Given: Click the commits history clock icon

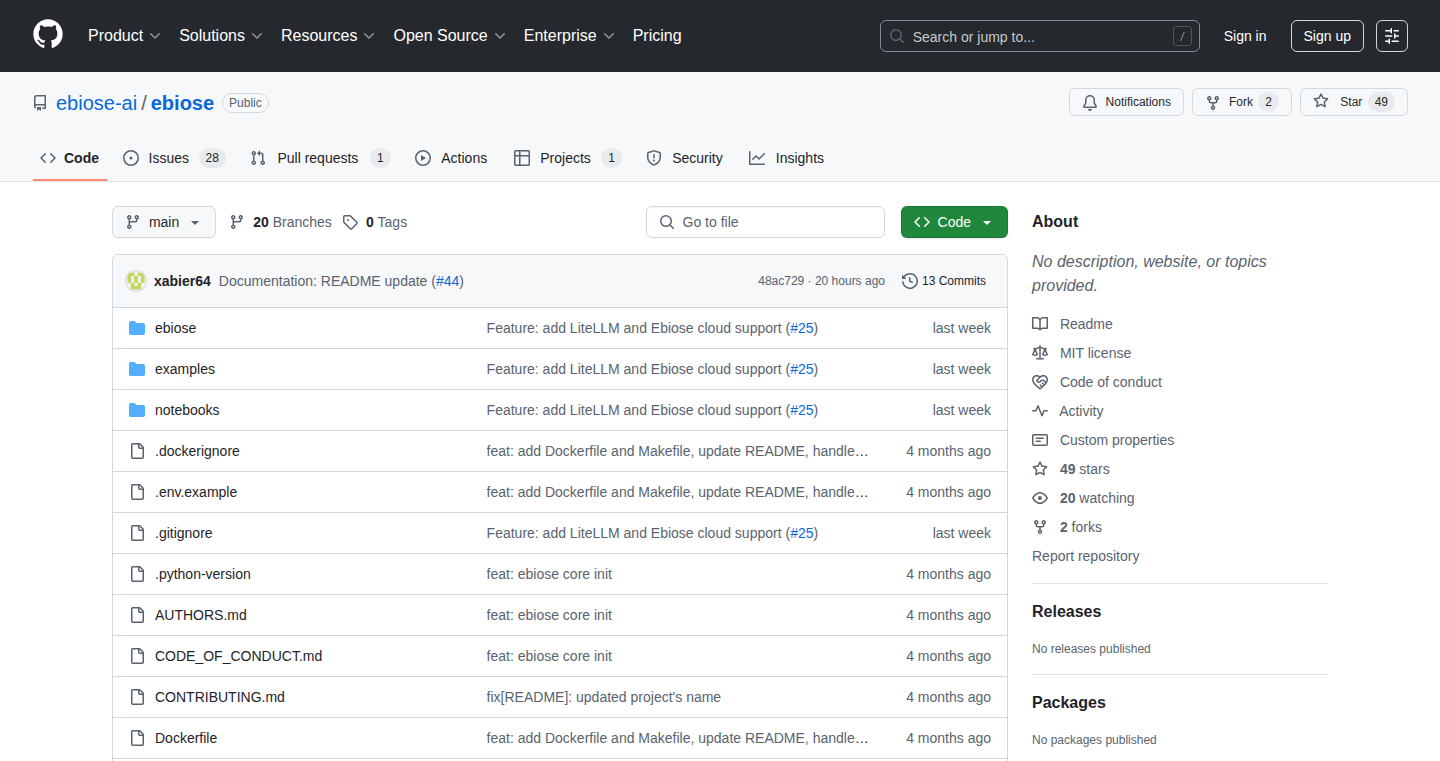Looking at the screenshot, I should (x=909, y=281).
